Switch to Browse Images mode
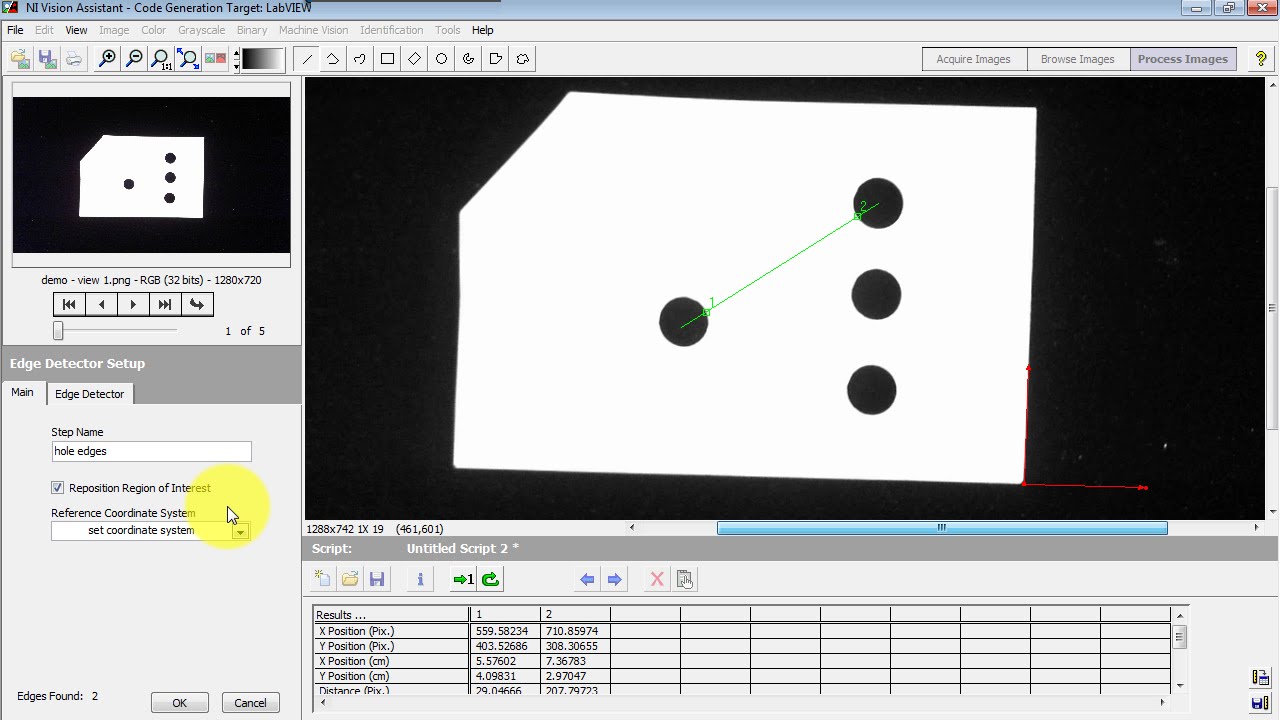This screenshot has width=1280, height=720. [x=1077, y=59]
